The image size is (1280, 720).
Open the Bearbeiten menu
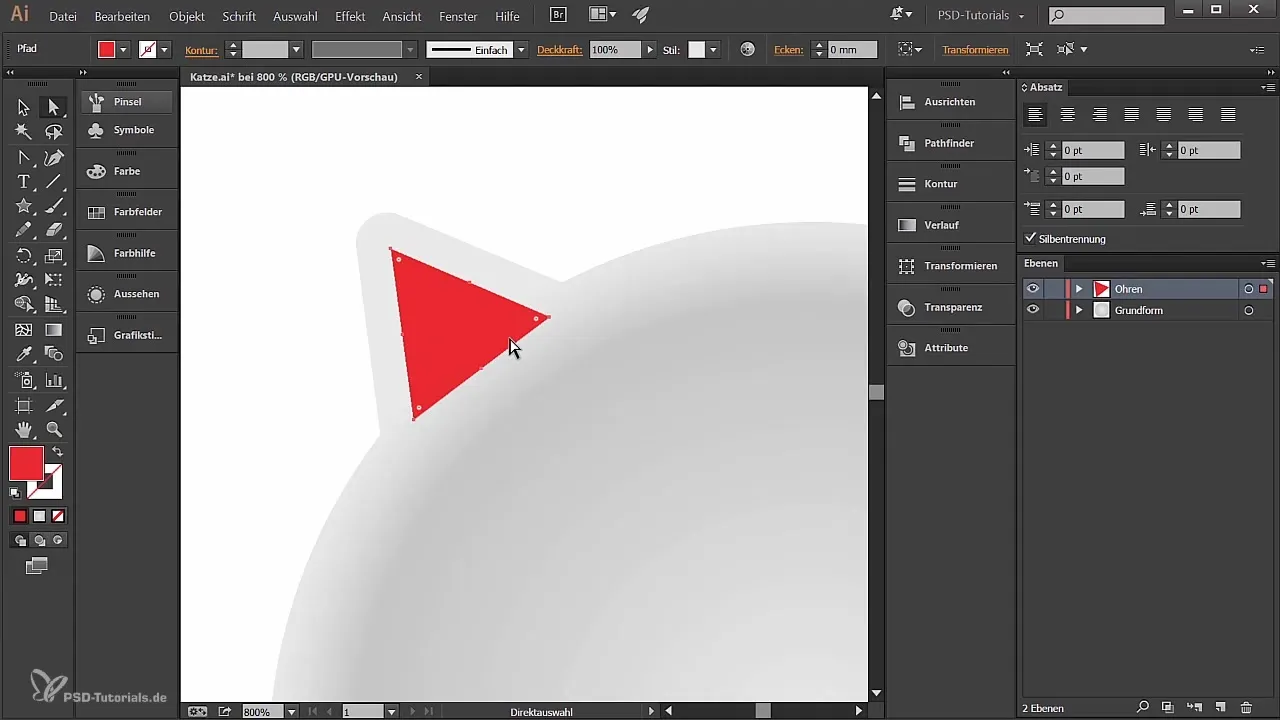coord(122,16)
